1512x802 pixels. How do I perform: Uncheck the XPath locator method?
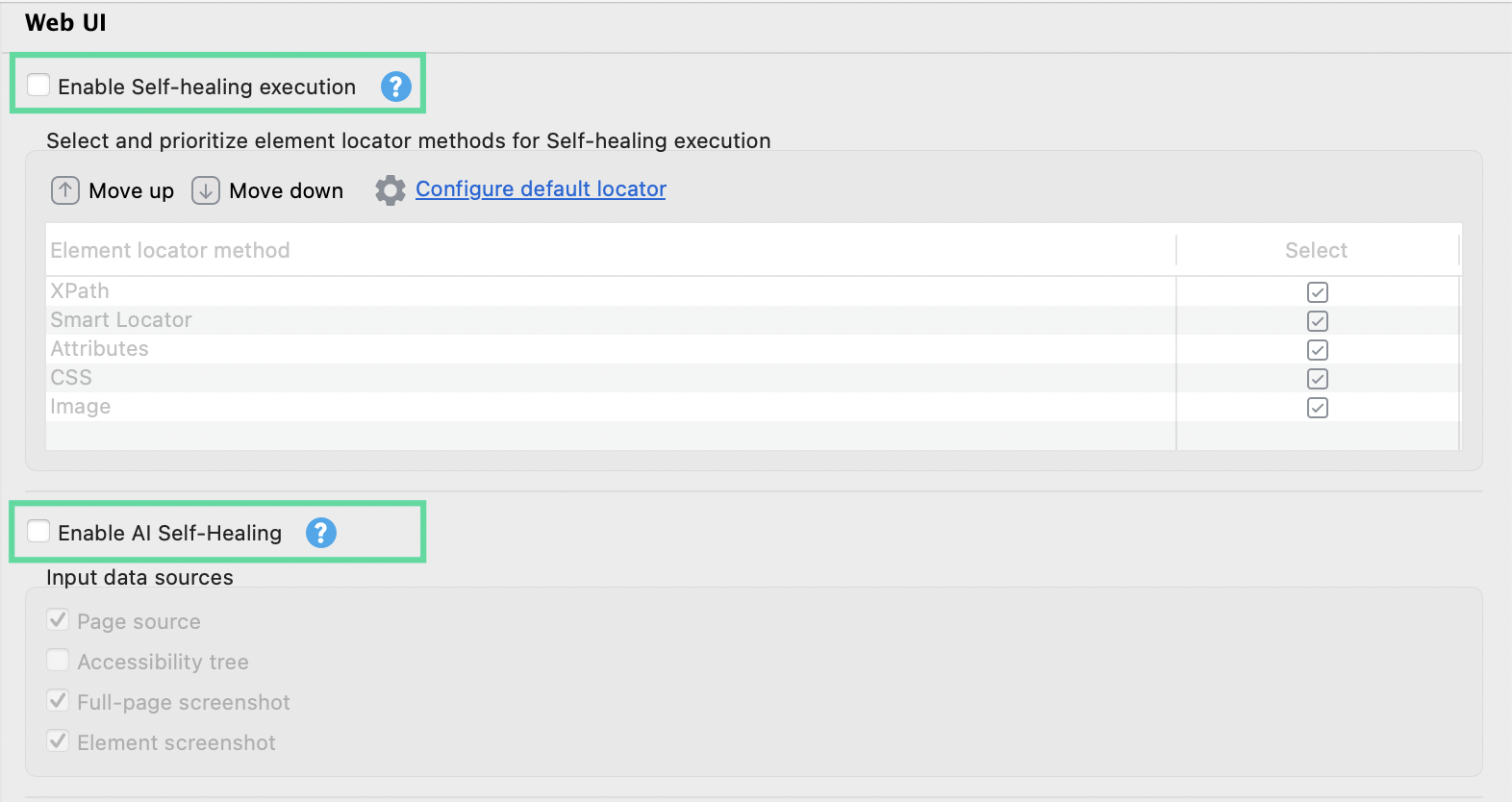pos(1318,291)
